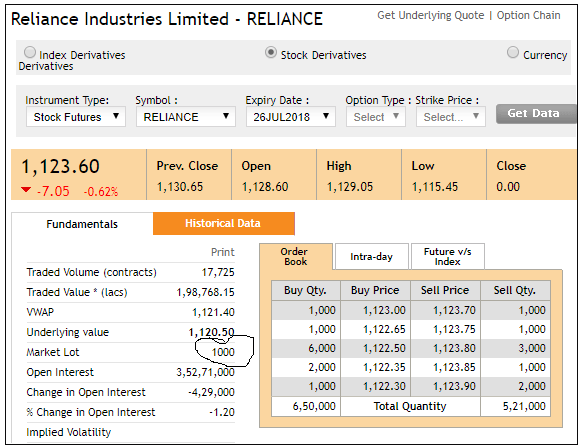Image resolution: width=582 pixels, height=448 pixels.
Task: Click buy price 1,123.00 in order book
Action: pos(384,310)
